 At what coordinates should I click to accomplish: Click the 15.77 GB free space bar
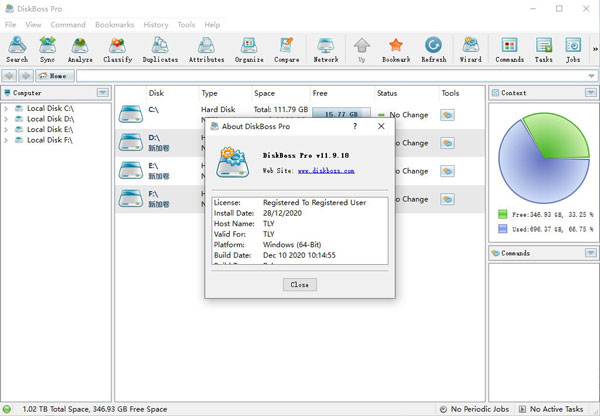tap(341, 113)
